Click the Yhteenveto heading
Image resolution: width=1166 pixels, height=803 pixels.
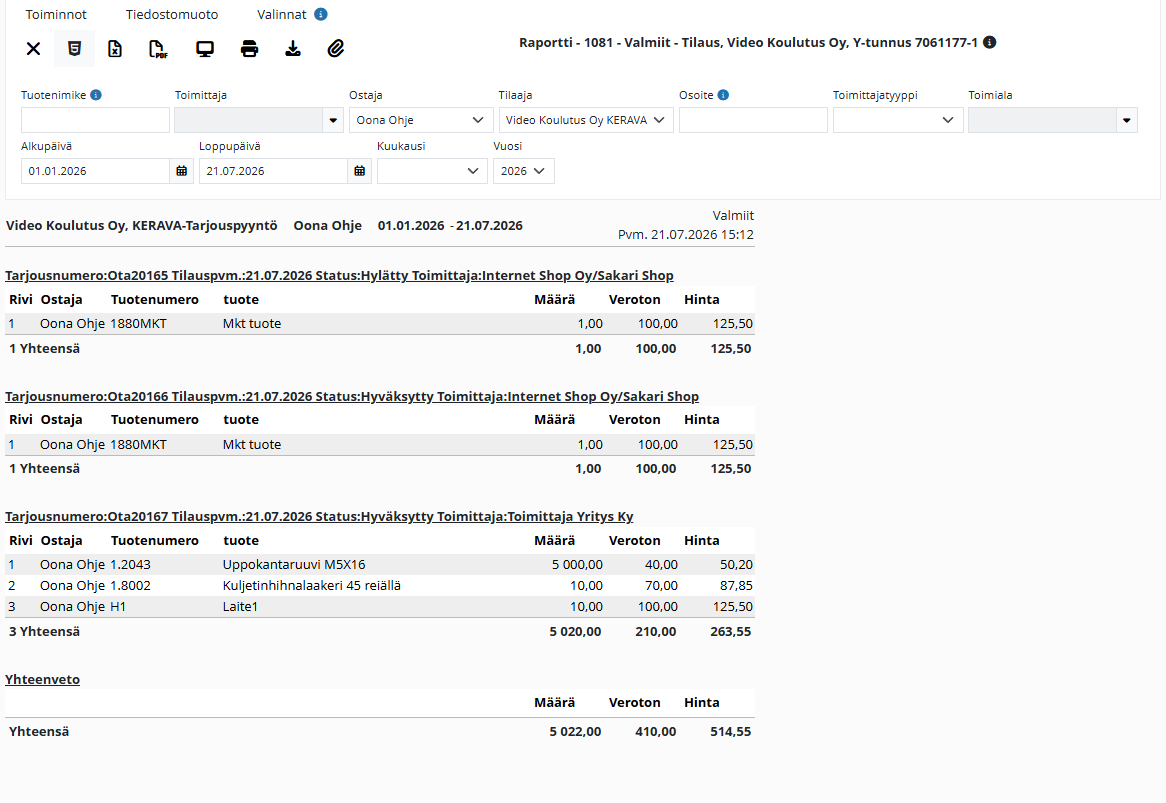tap(42, 680)
